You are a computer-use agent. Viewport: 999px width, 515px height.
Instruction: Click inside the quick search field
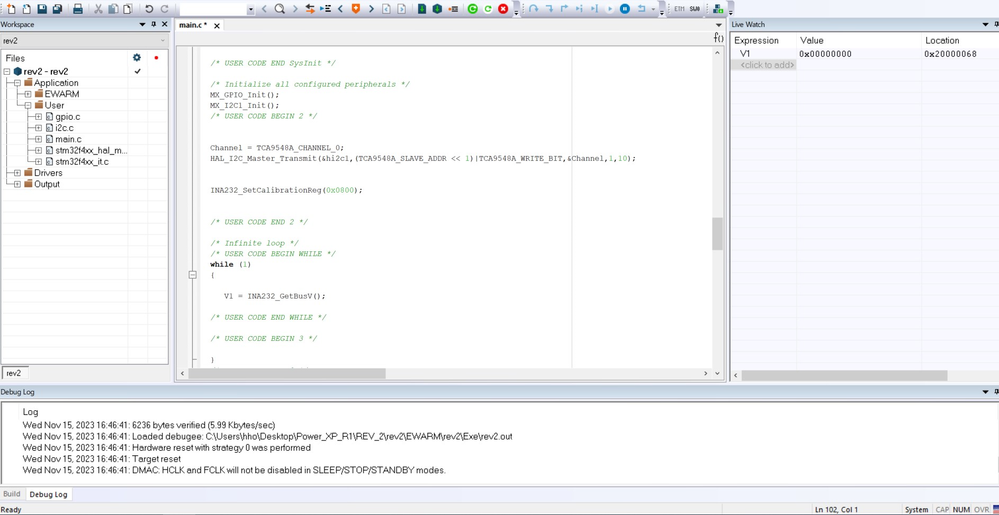coord(213,10)
